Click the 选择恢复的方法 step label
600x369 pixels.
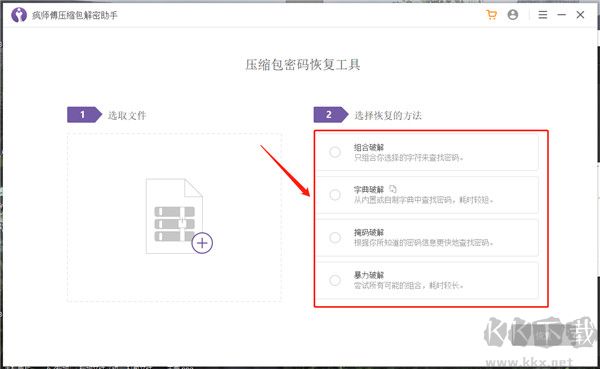[388, 115]
